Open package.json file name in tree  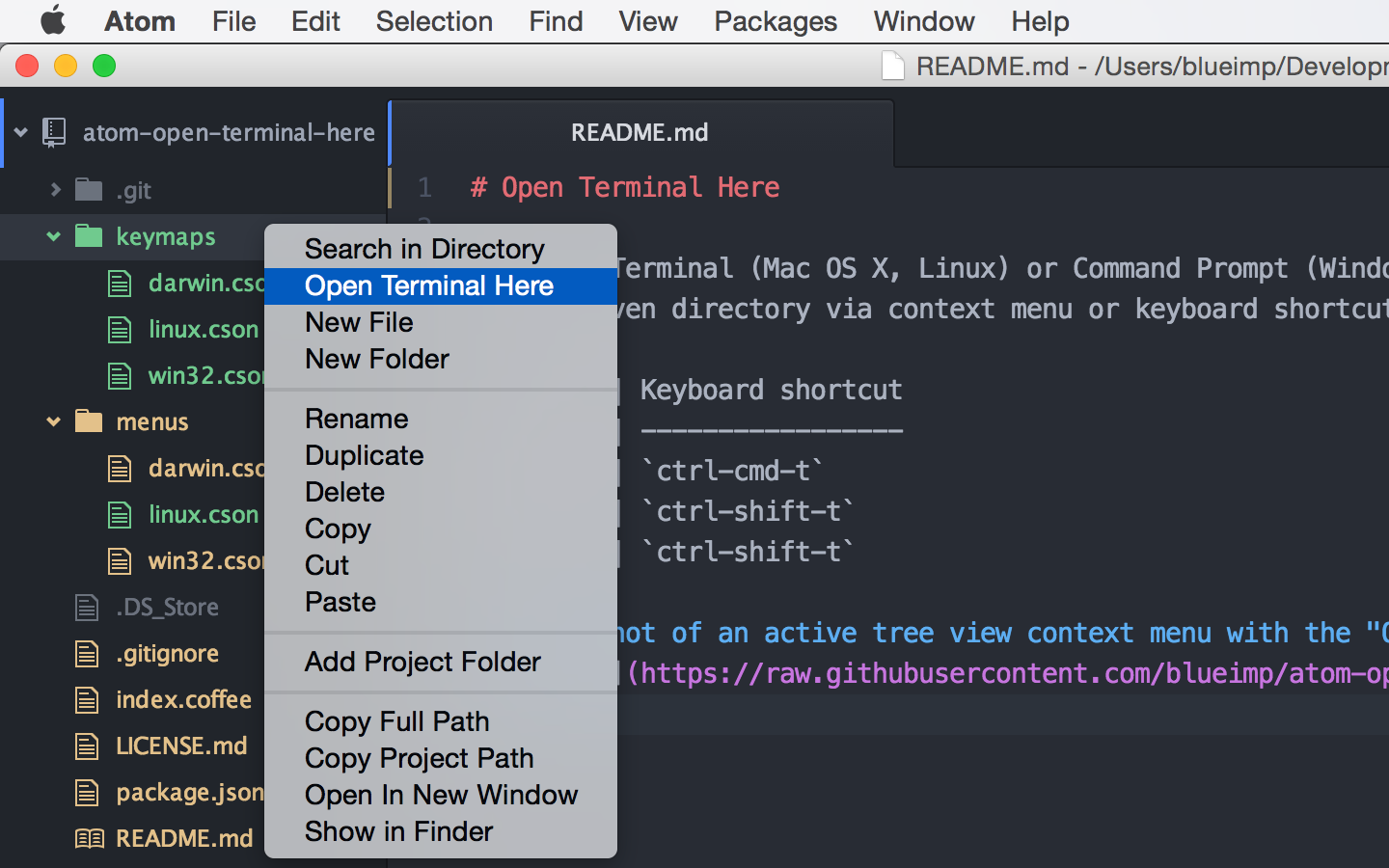click(x=190, y=793)
